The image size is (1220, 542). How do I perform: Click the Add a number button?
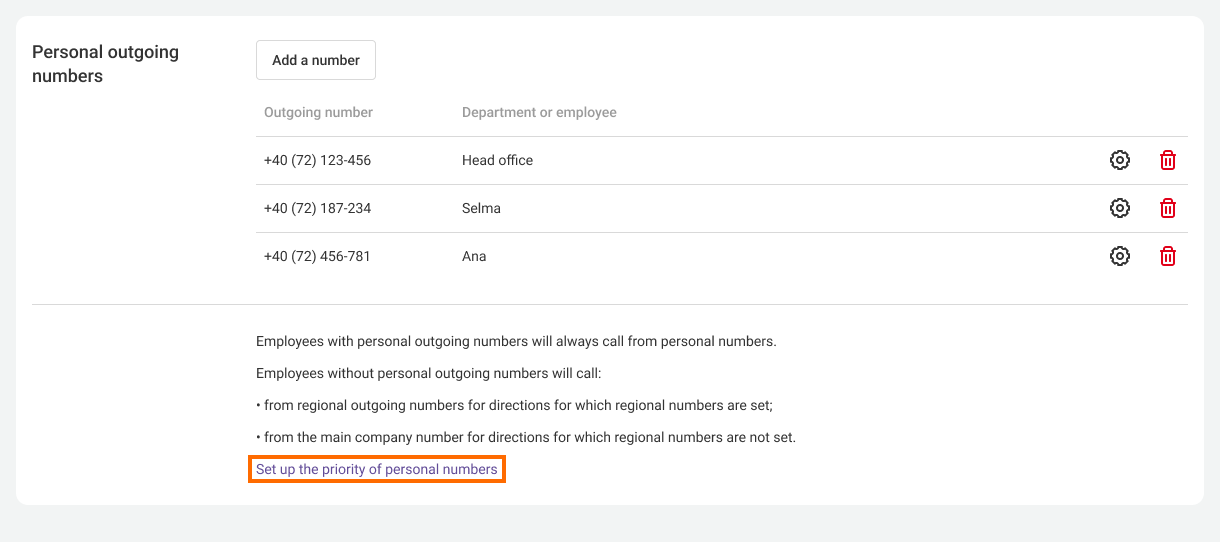315,60
